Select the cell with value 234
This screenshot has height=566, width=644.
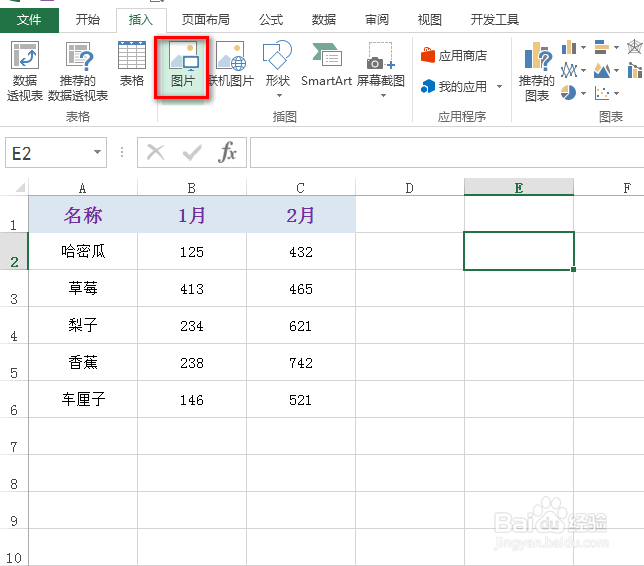pyautogui.click(x=192, y=325)
